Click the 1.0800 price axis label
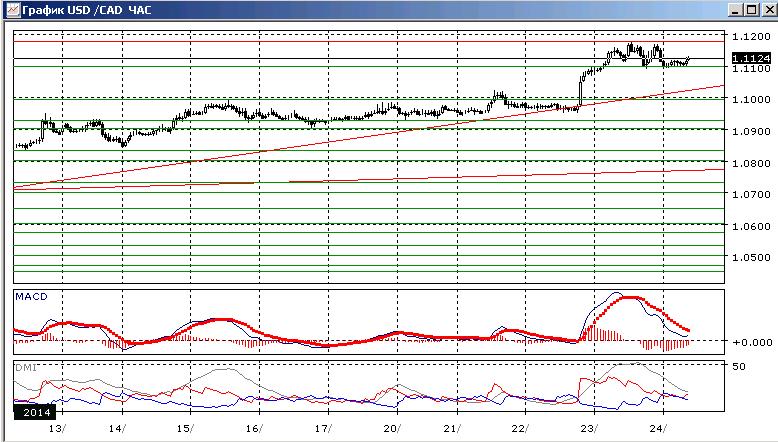This screenshot has width=778, height=442. point(751,163)
